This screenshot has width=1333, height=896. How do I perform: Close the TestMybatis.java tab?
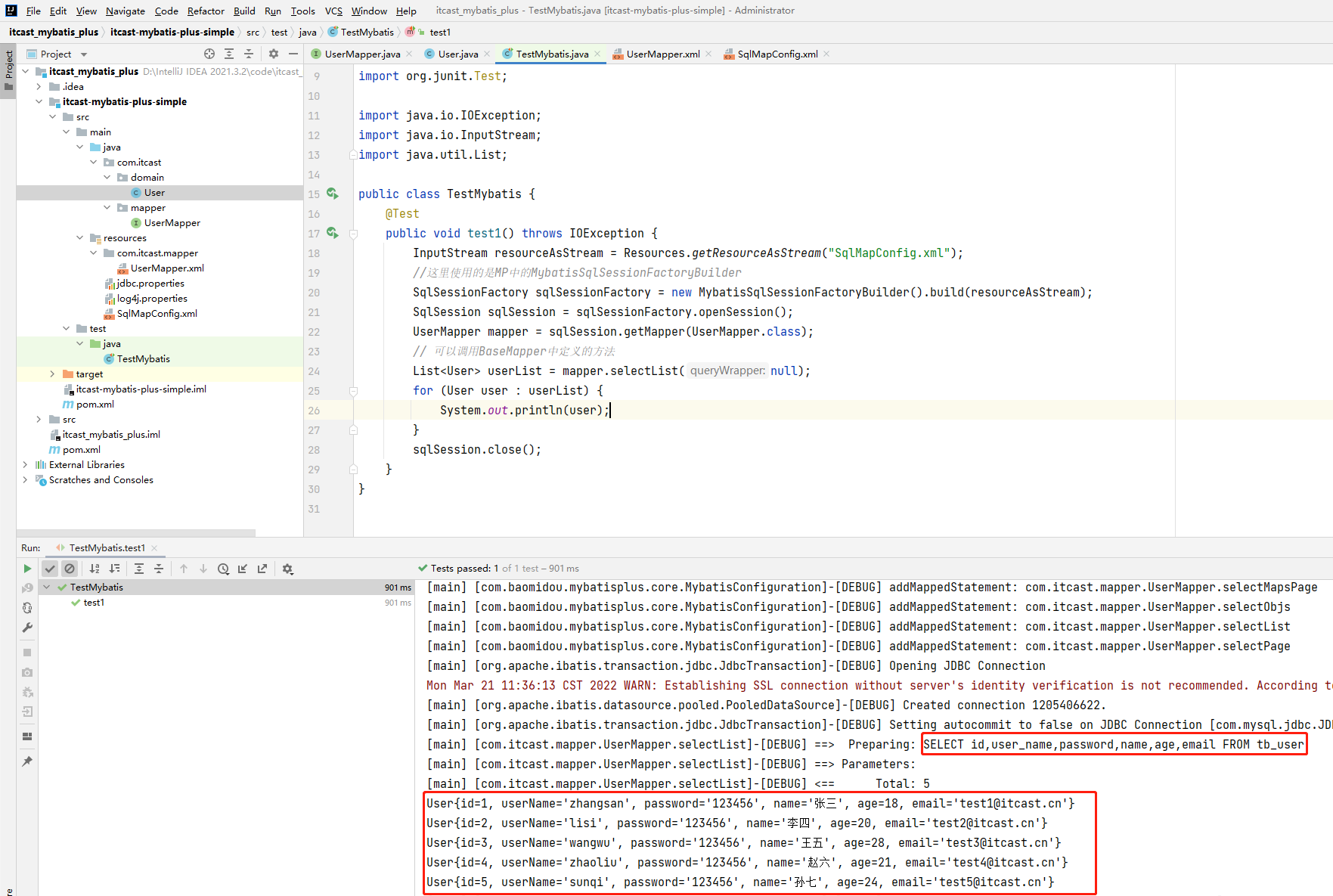[597, 54]
